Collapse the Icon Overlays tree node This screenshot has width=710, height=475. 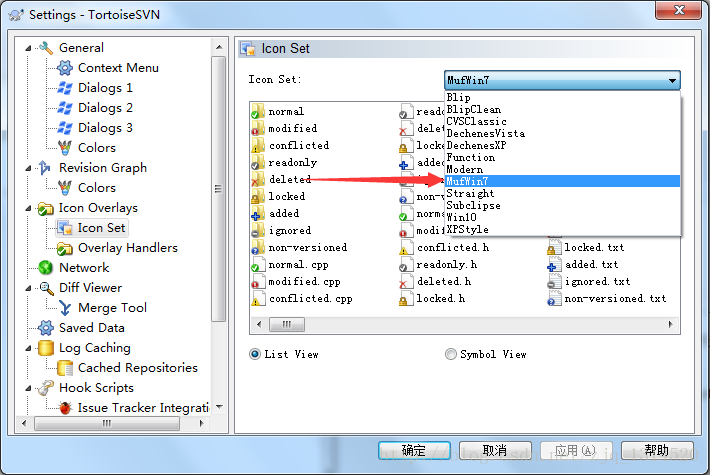28,208
